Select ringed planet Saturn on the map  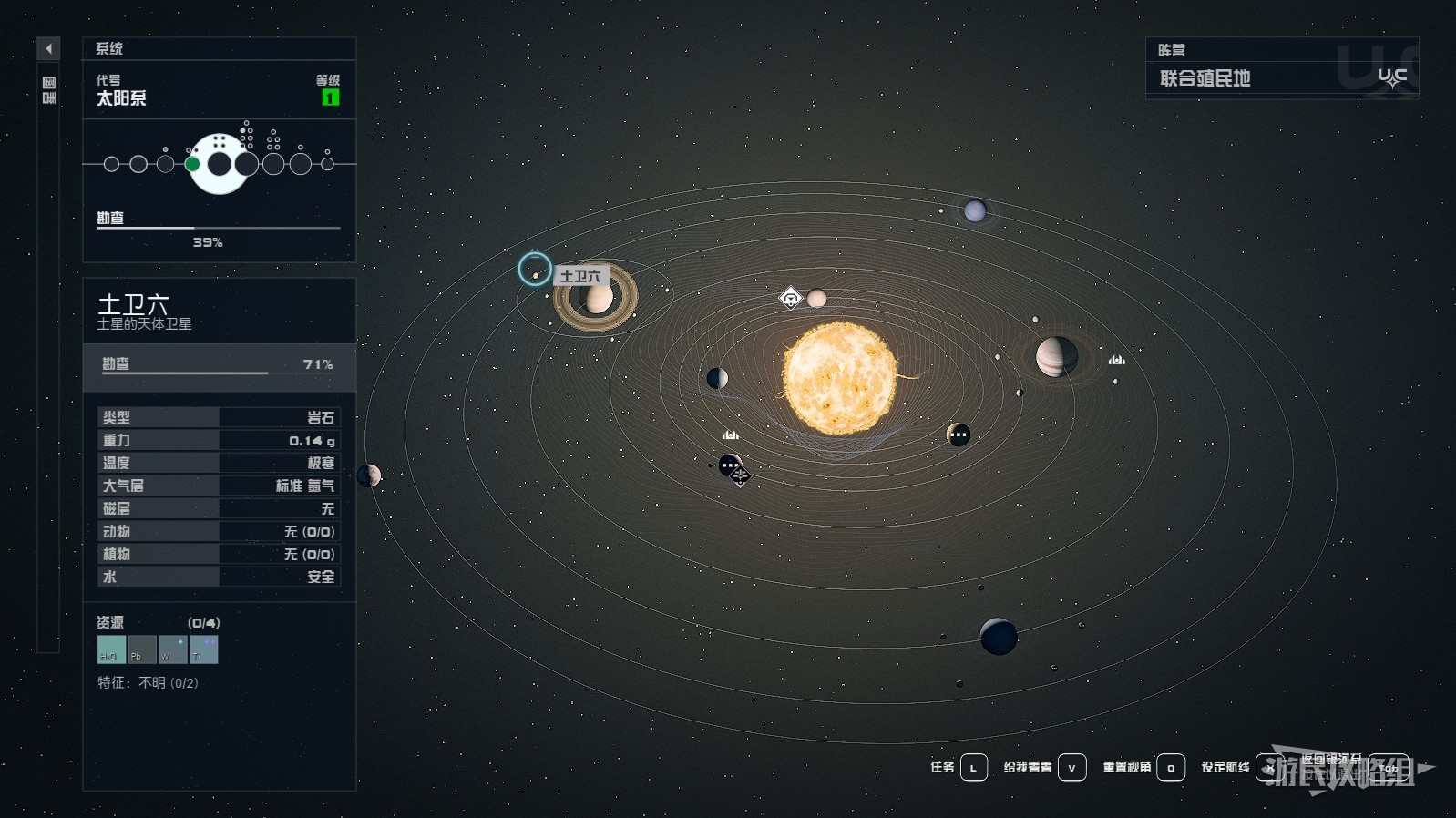(597, 298)
